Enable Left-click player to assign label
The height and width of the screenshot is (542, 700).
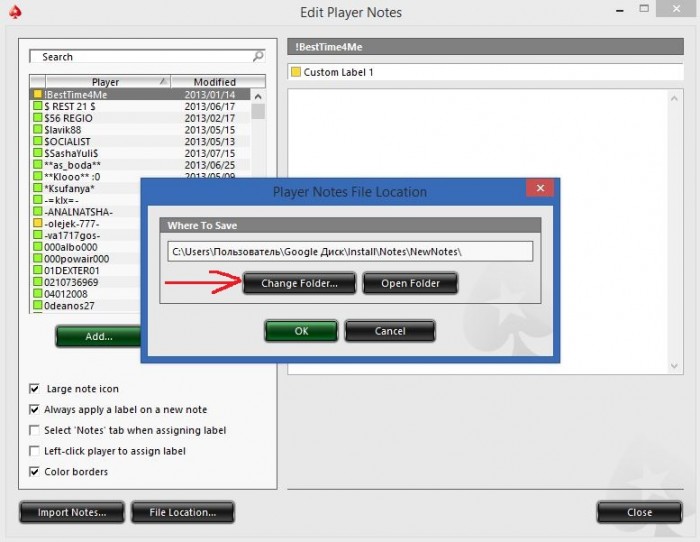pos(34,451)
